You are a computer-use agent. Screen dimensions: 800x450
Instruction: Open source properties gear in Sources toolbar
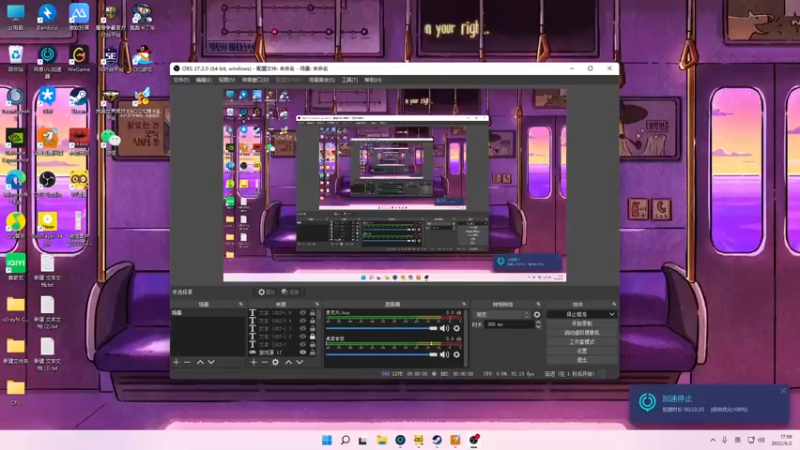coord(276,362)
